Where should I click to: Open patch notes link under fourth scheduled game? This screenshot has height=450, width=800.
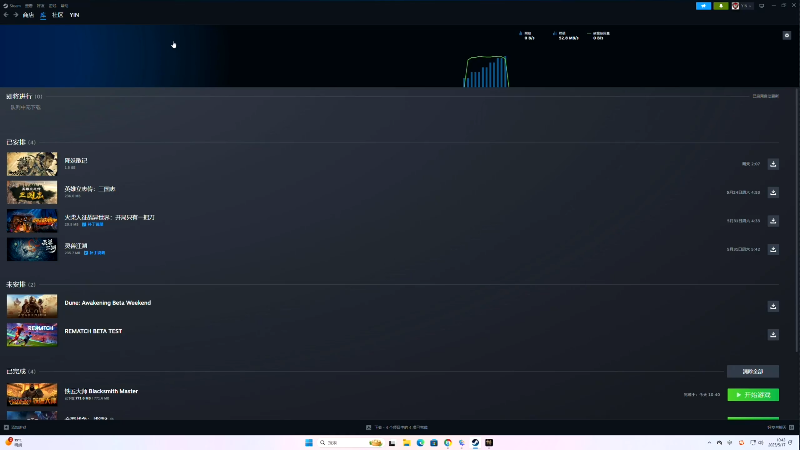[x=95, y=253]
